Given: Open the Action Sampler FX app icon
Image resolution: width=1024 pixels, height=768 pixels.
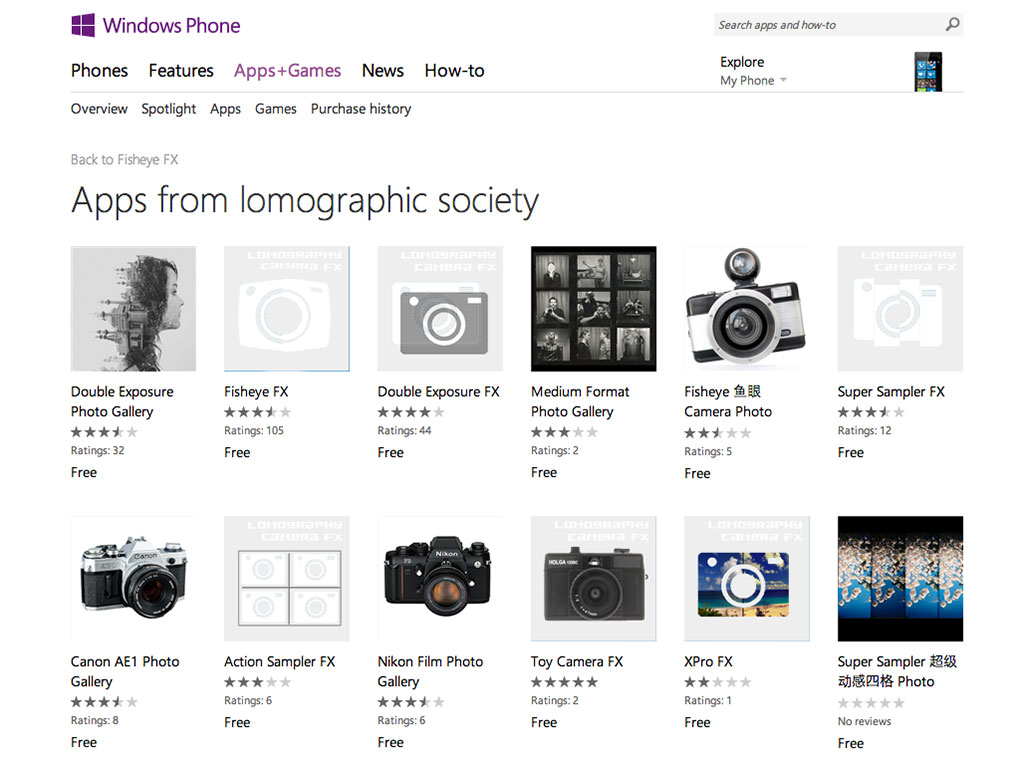Looking at the screenshot, I should tap(286, 579).
